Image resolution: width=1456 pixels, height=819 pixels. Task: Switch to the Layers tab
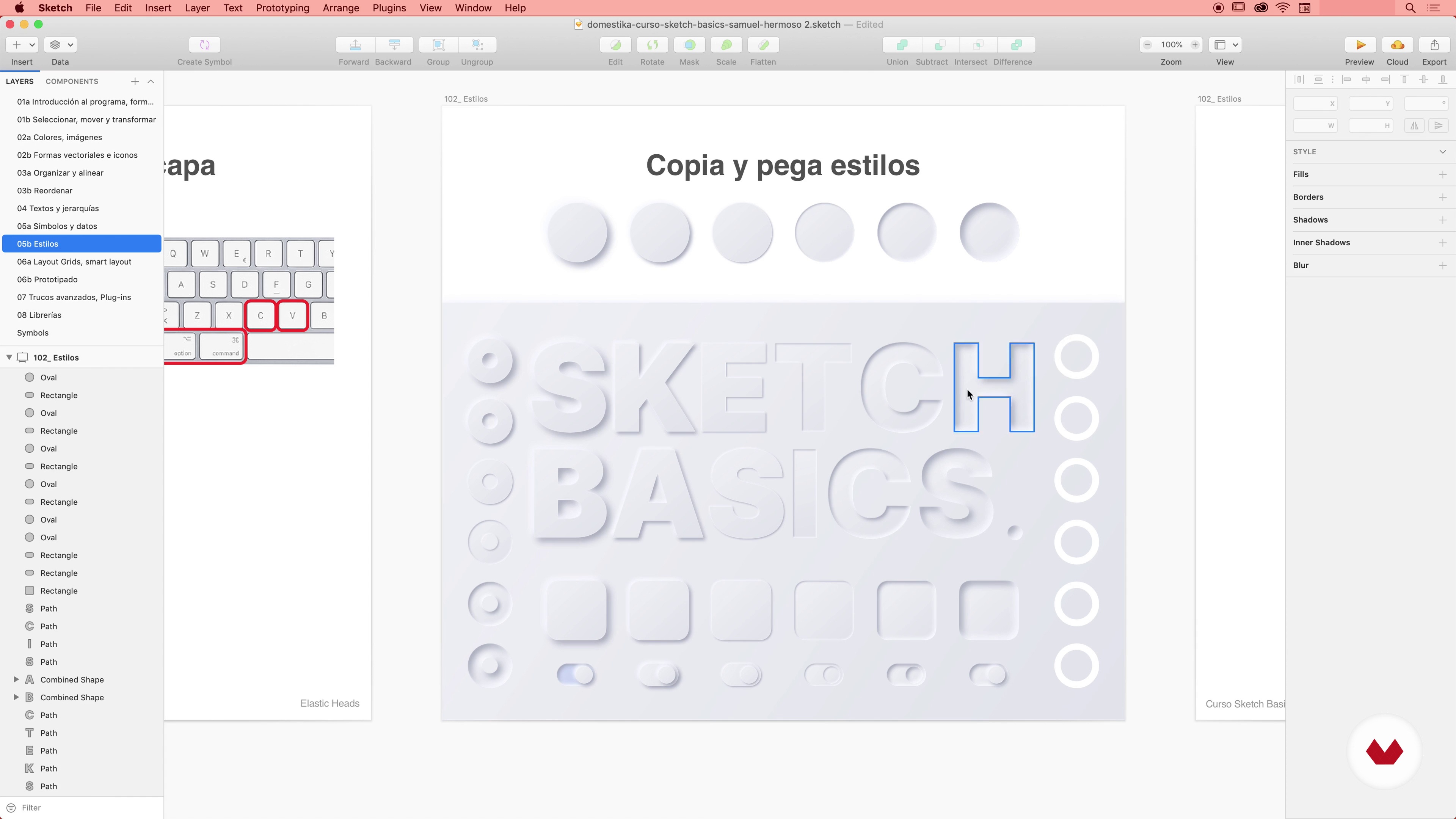[20, 82]
